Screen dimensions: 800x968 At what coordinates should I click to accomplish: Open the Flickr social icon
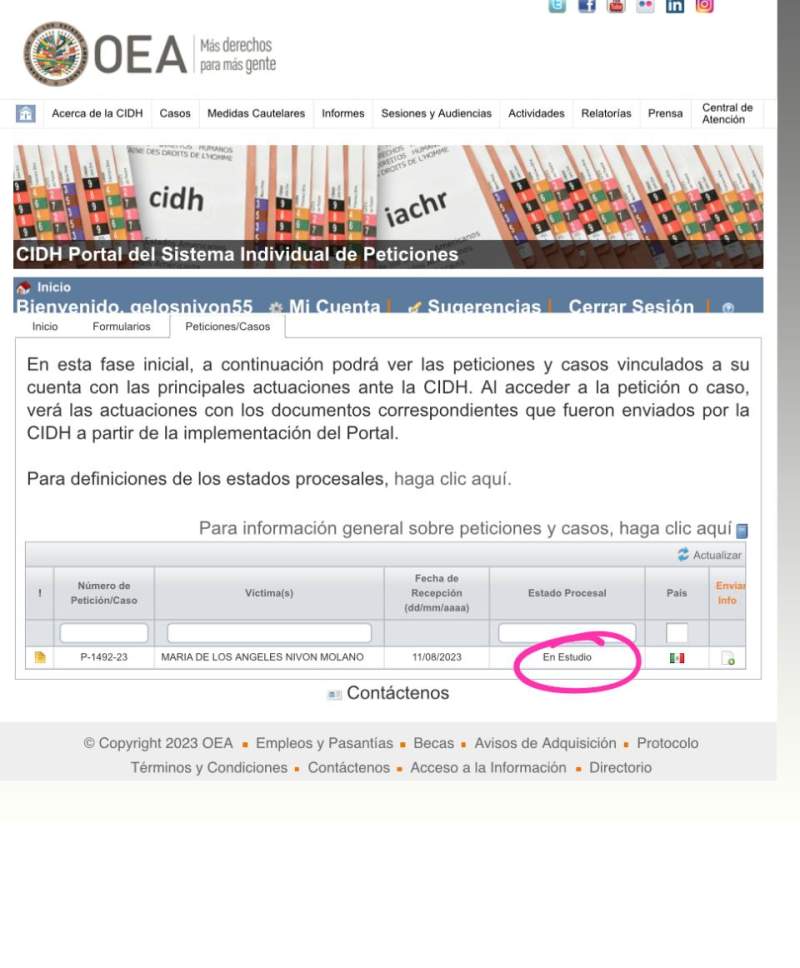coord(645,6)
